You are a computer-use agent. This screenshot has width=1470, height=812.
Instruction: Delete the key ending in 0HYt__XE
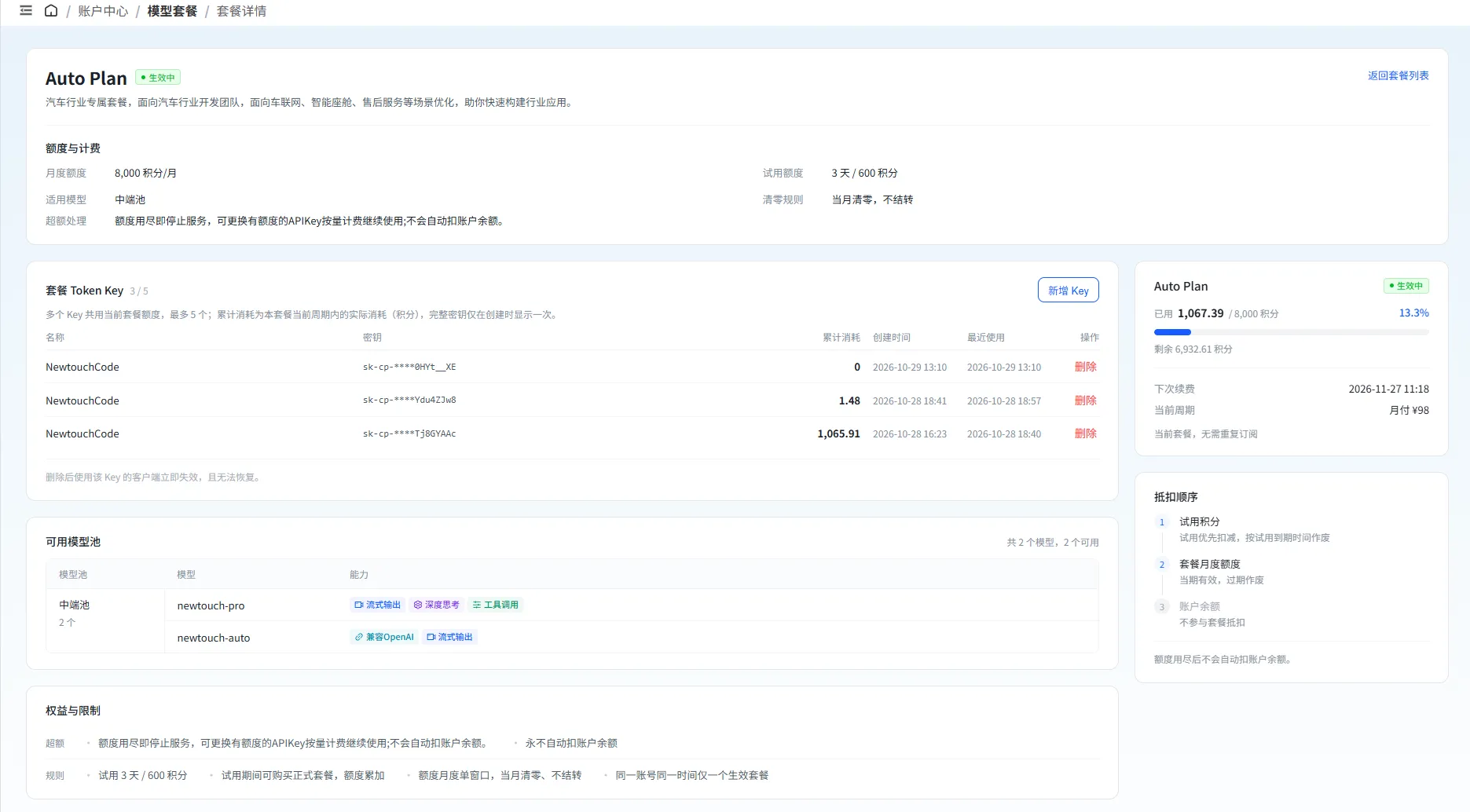[1086, 367]
